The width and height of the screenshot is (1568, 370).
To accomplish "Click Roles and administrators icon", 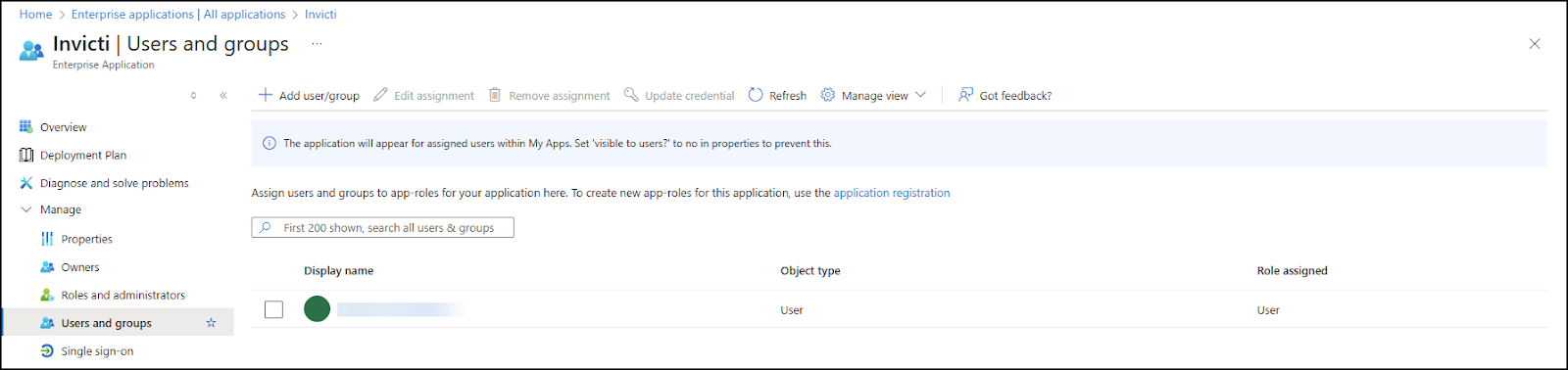I will pos(47,295).
